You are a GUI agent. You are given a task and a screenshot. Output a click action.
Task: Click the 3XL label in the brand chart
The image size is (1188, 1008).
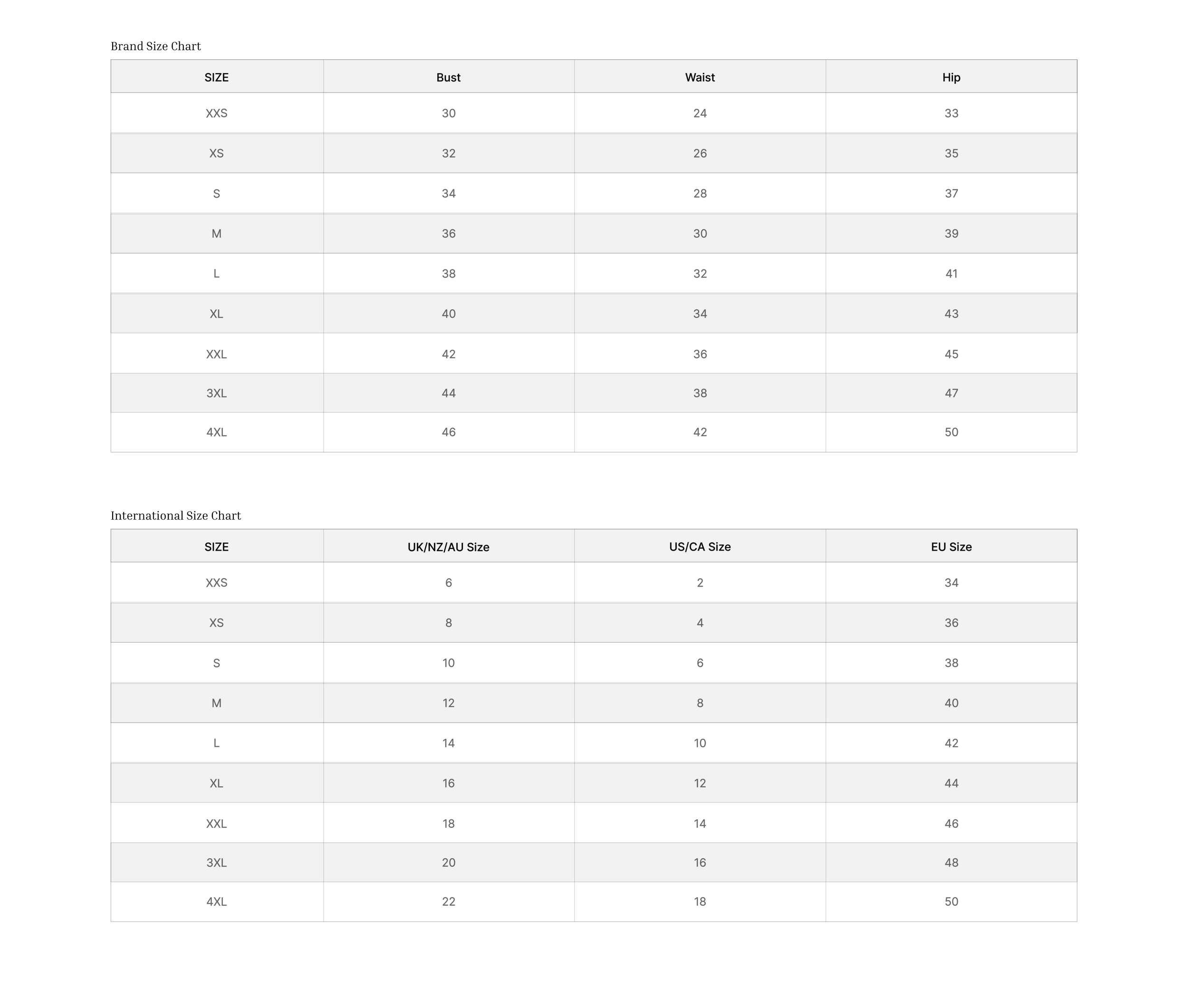point(217,393)
